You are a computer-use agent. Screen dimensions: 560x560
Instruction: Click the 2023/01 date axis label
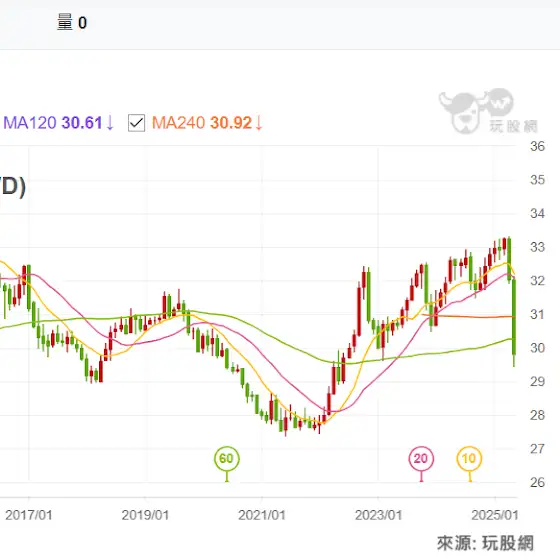tap(379, 515)
